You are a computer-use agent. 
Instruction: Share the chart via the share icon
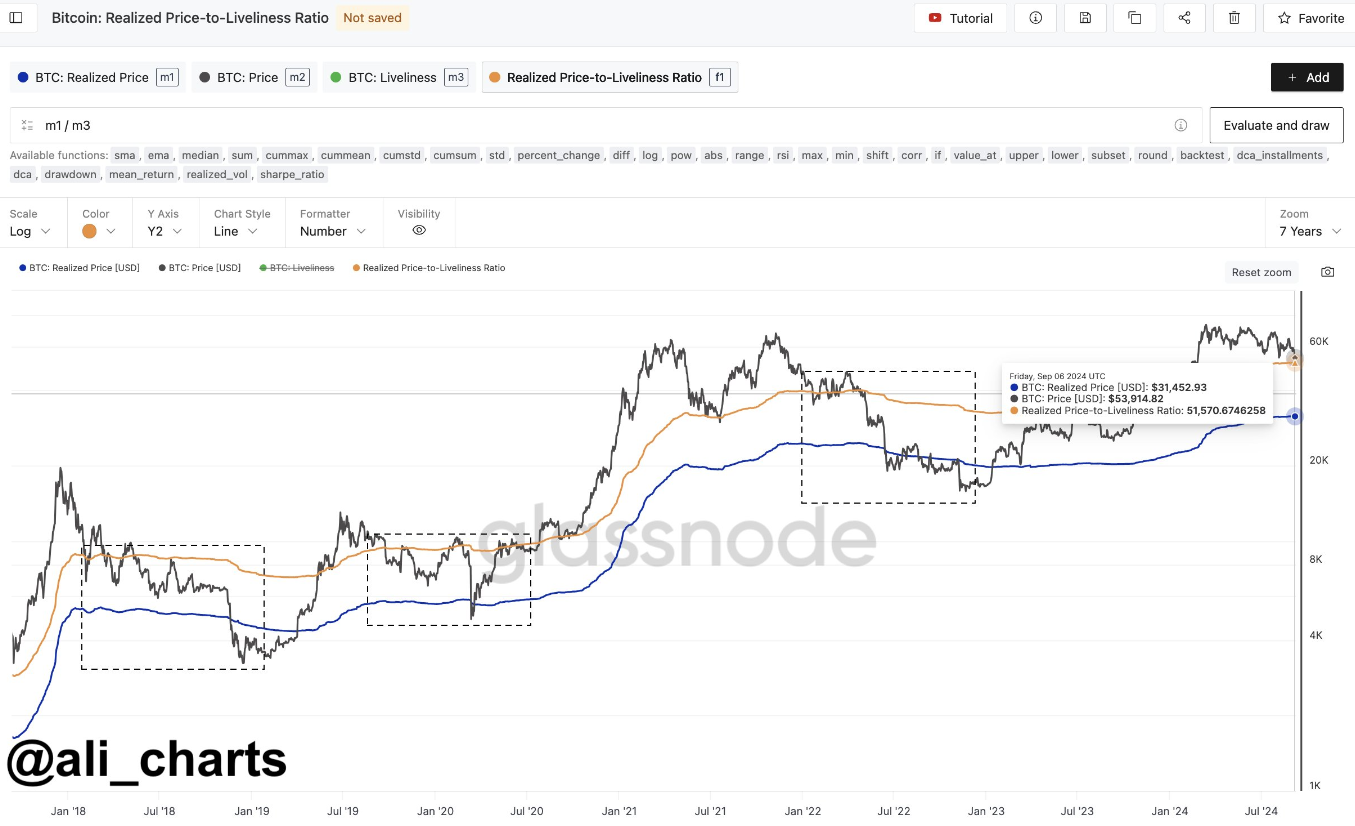point(1185,18)
